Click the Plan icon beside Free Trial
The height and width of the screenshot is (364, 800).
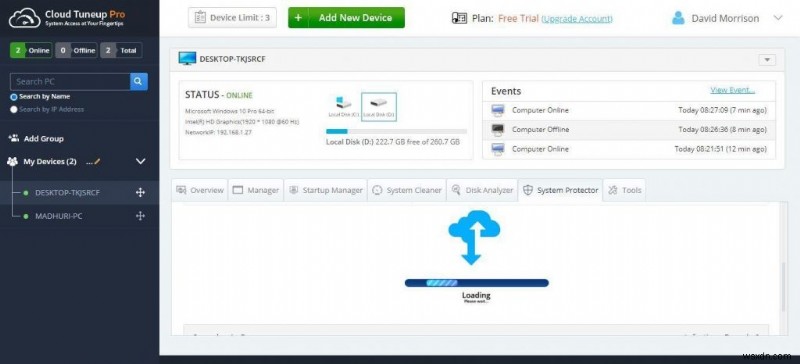tap(459, 18)
